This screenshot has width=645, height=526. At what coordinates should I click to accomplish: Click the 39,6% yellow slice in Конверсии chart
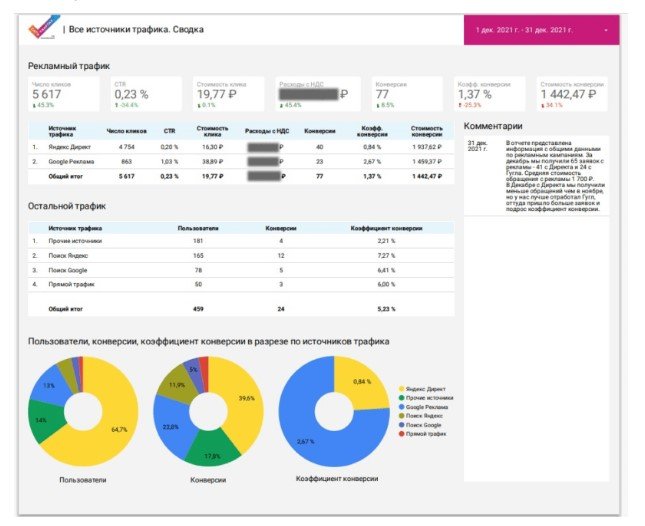click(245, 398)
